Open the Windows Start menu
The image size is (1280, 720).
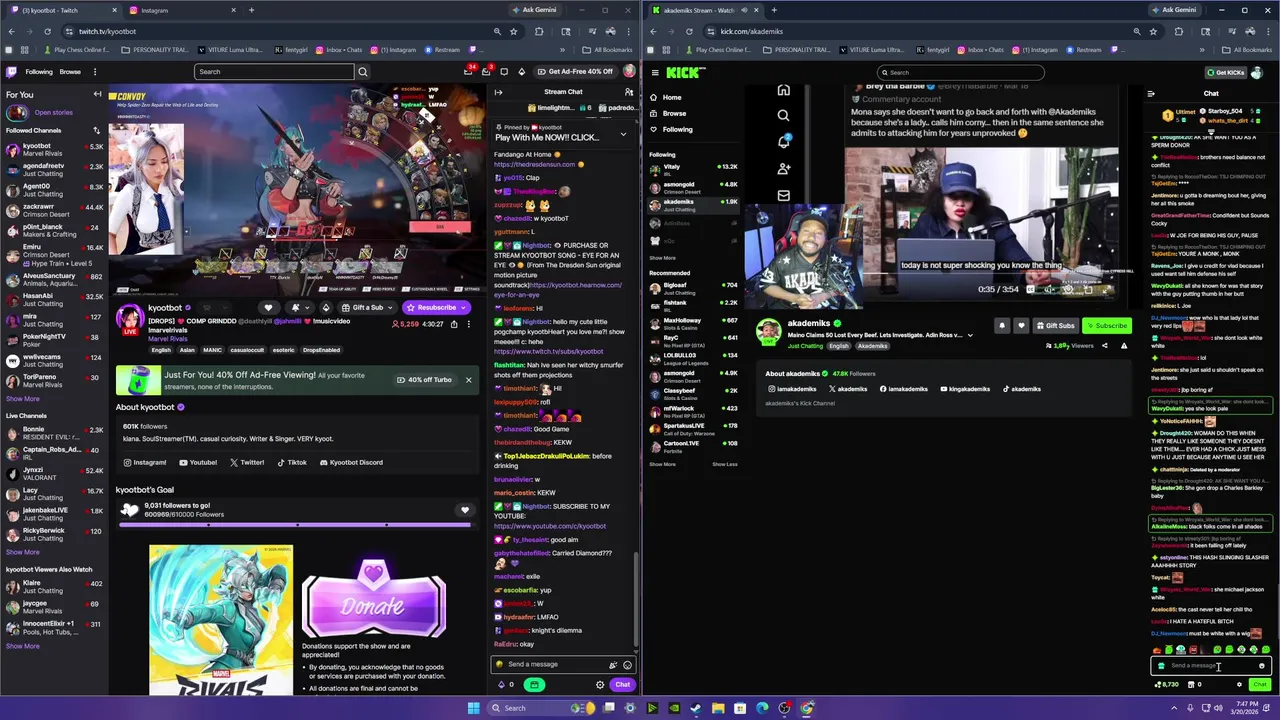click(473, 708)
